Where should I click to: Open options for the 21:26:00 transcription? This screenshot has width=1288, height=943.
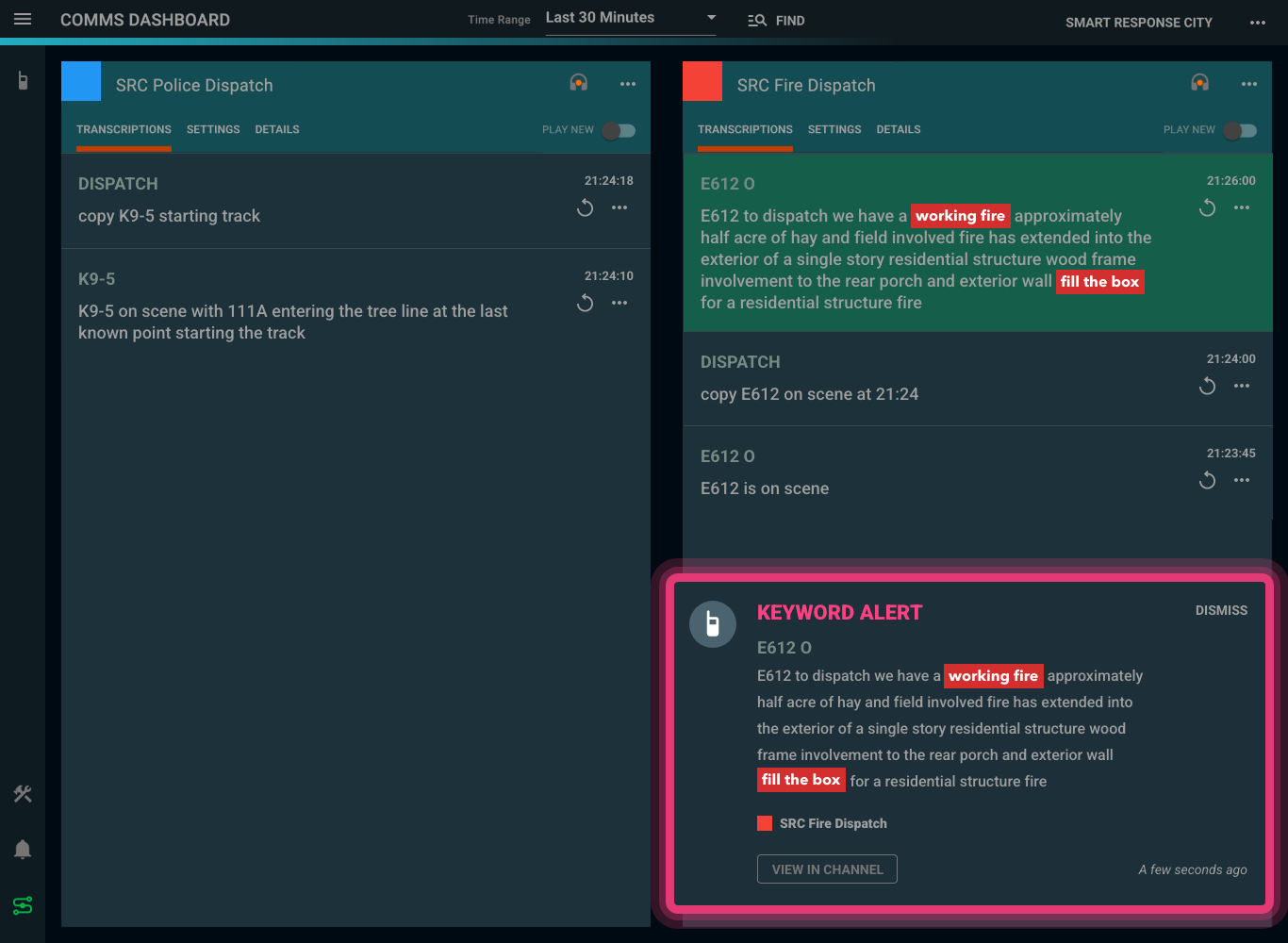coord(1242,207)
